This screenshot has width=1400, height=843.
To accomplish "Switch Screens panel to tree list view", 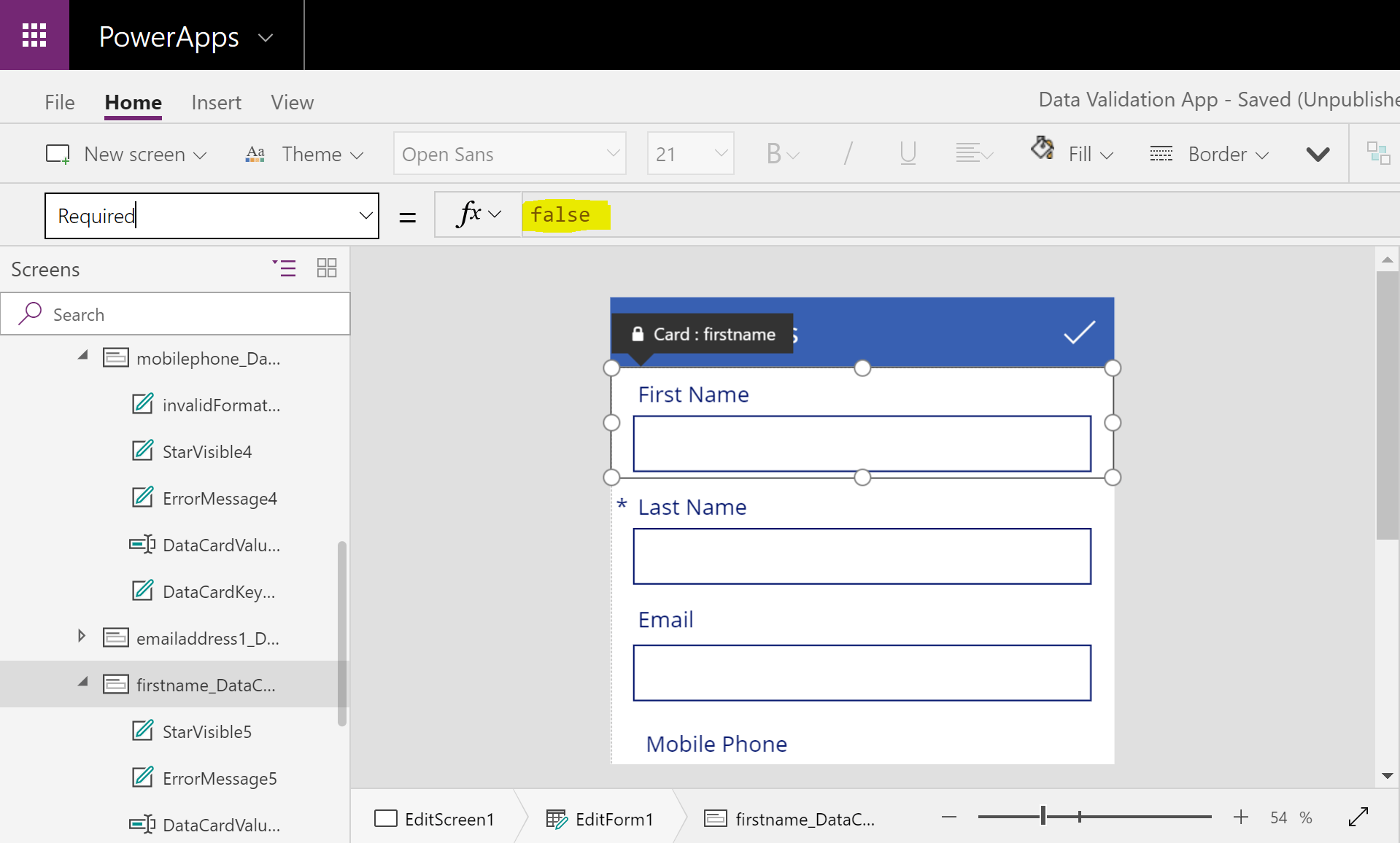I will click(x=285, y=268).
